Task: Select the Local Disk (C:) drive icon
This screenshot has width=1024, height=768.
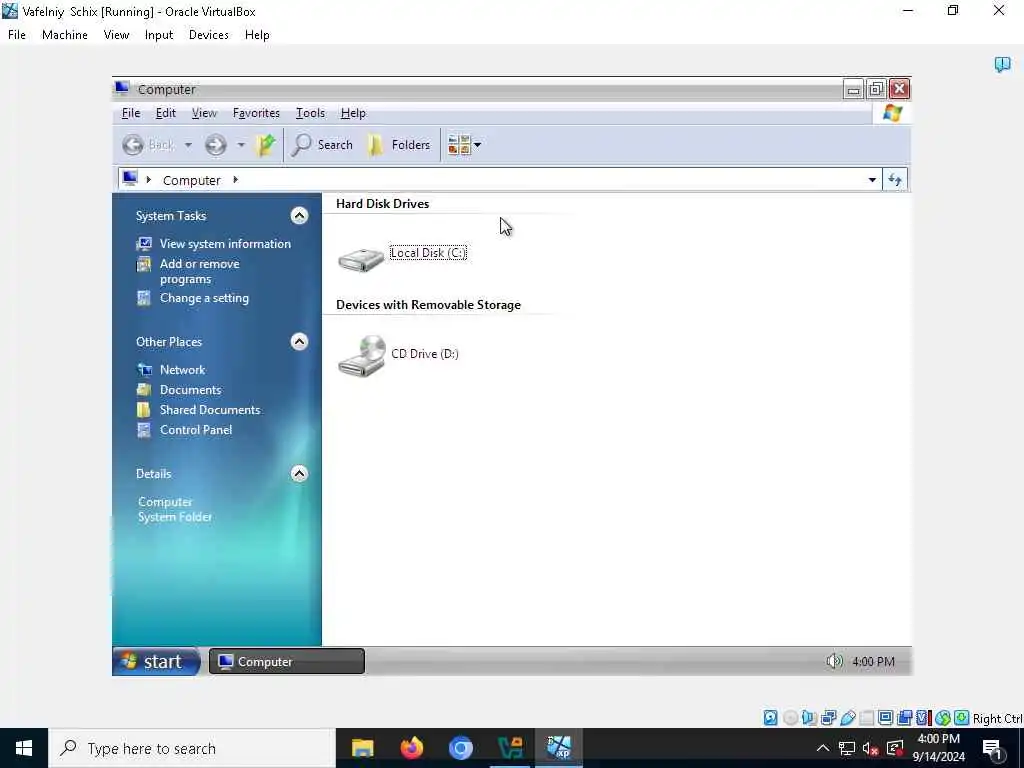Action: 361,259
